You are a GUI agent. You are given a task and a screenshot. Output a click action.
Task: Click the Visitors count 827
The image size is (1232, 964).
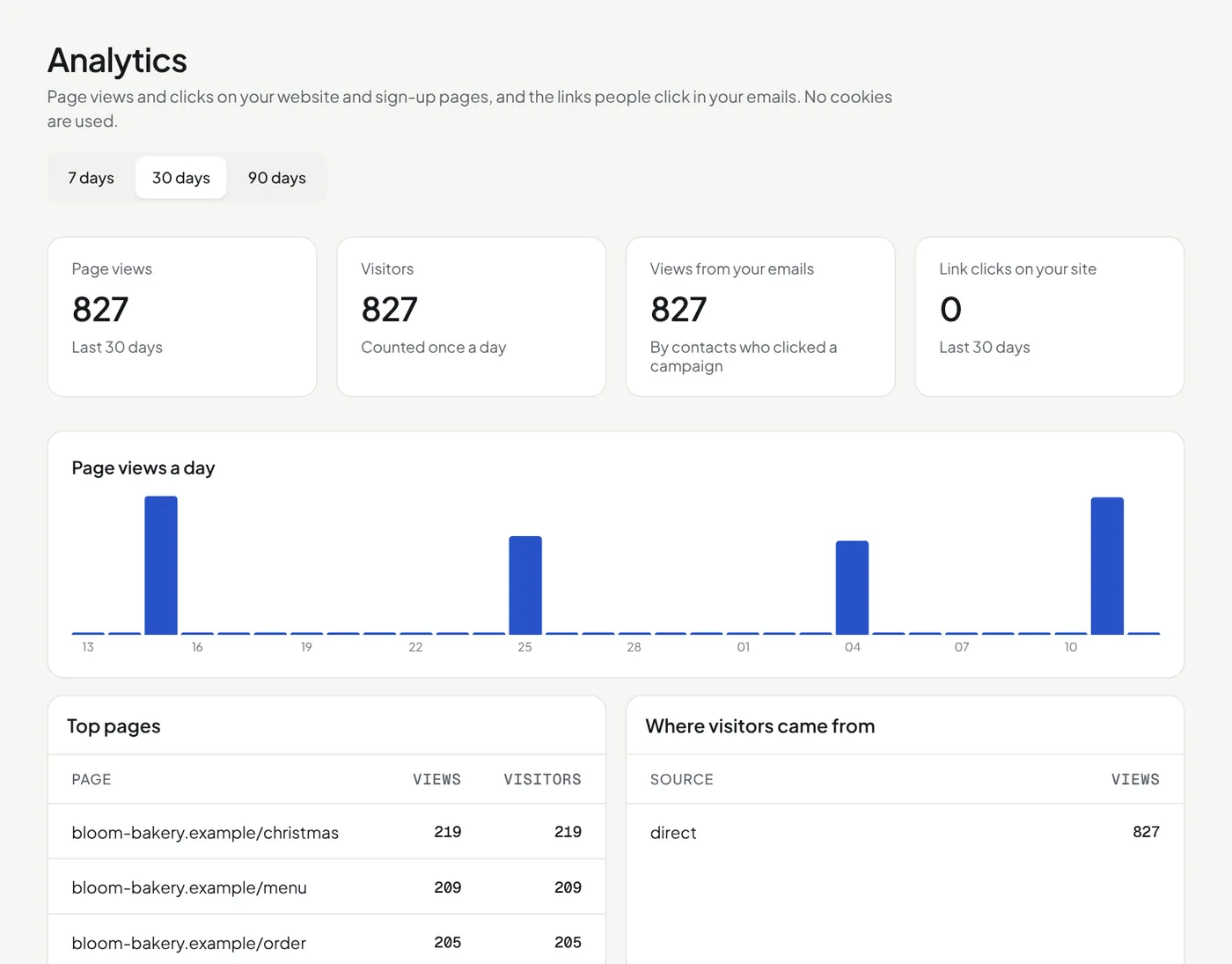click(x=389, y=309)
